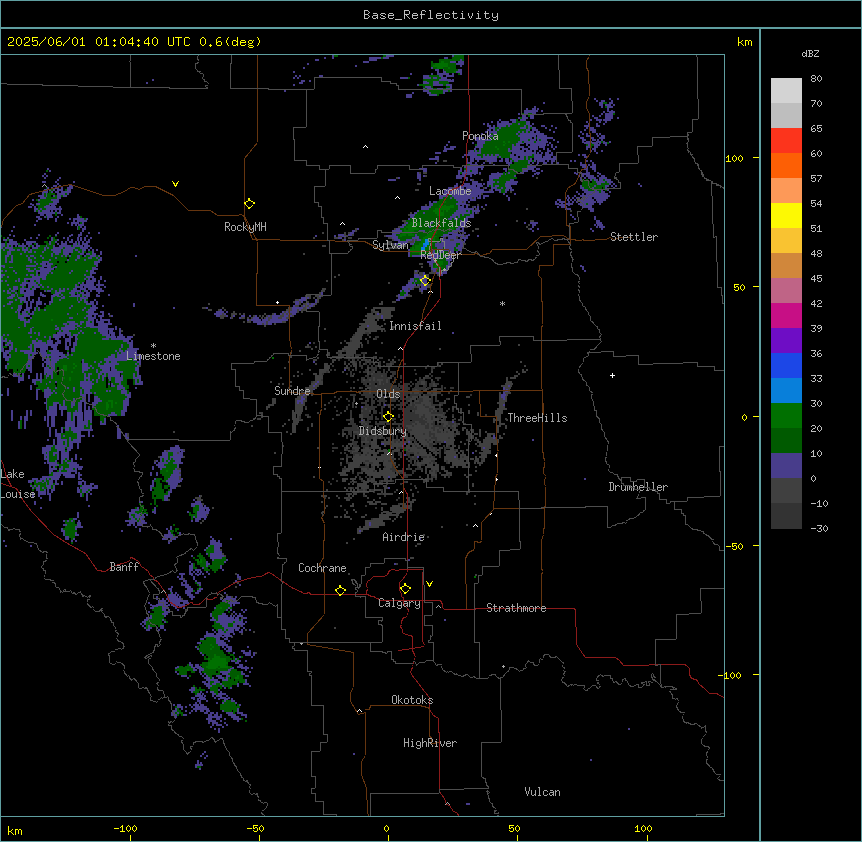The width and height of the screenshot is (862, 842).
Task: Click the Airdrie city label
Action: (403, 537)
